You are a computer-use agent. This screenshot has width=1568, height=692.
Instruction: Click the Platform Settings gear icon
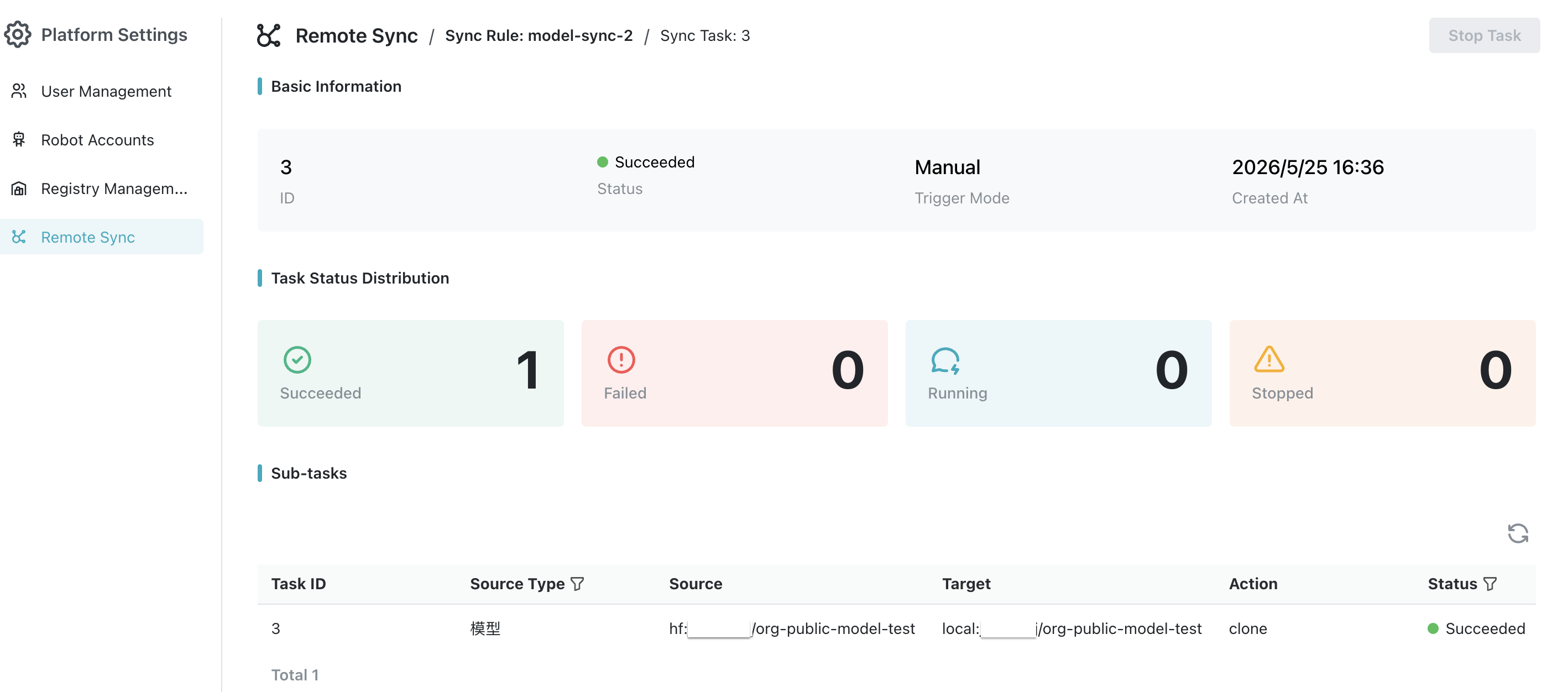tap(18, 35)
